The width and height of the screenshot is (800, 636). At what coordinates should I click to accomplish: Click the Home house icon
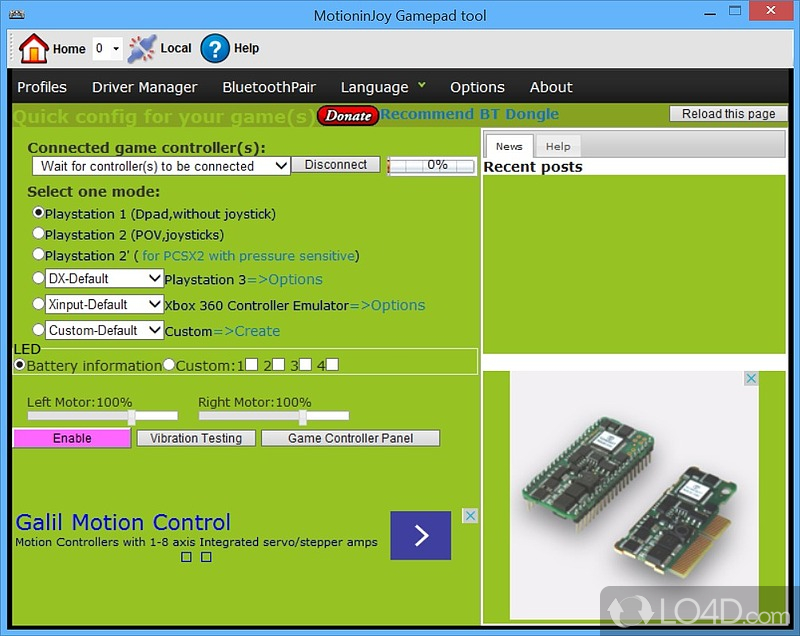click(x=34, y=48)
